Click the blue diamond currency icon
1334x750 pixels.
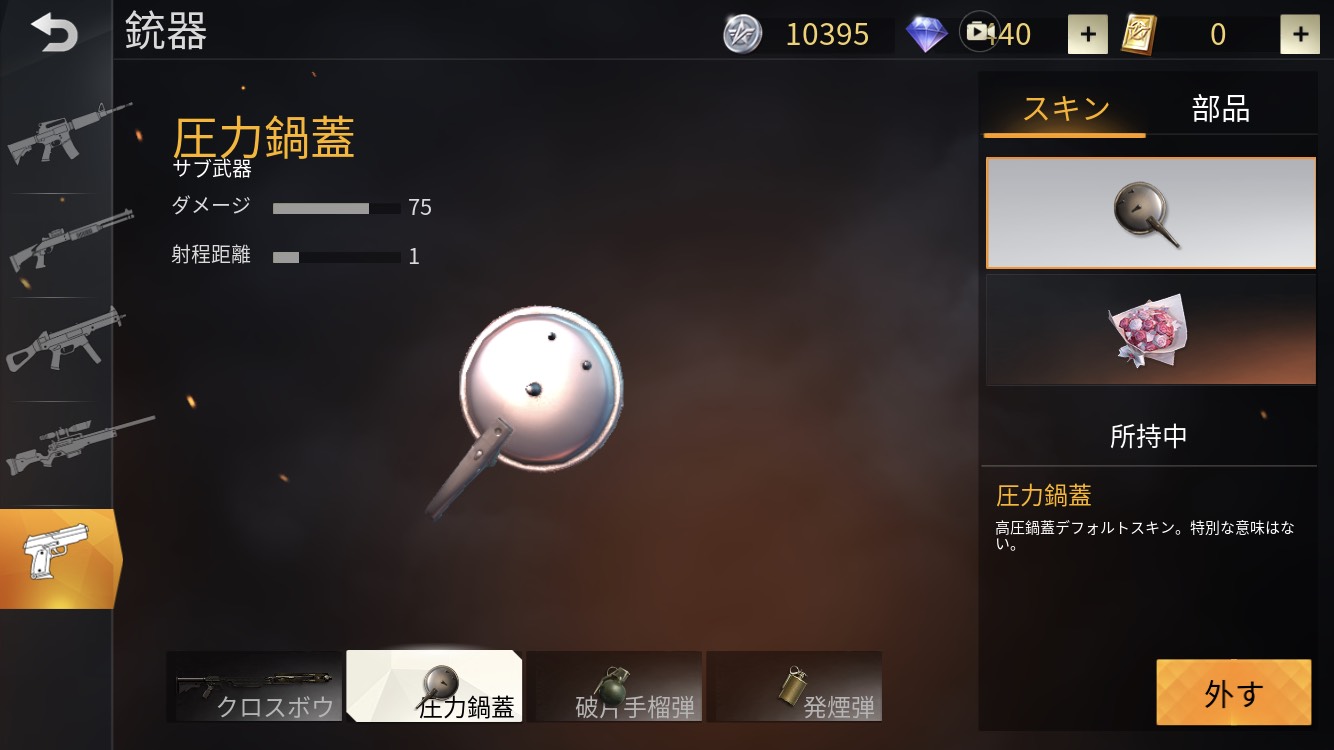[x=927, y=34]
